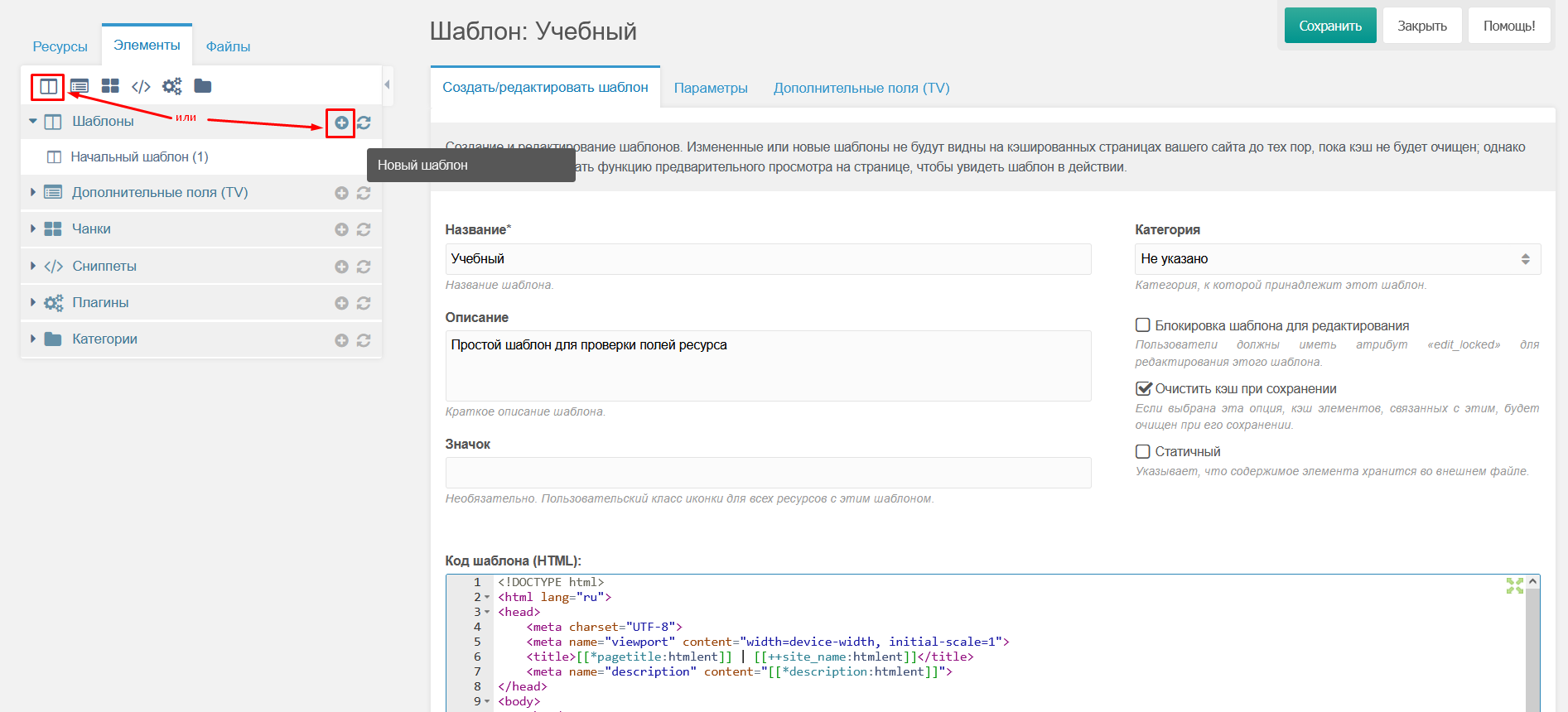The height and width of the screenshot is (712, 1568).
Task: Open the Файлы tab
Action: [x=228, y=46]
